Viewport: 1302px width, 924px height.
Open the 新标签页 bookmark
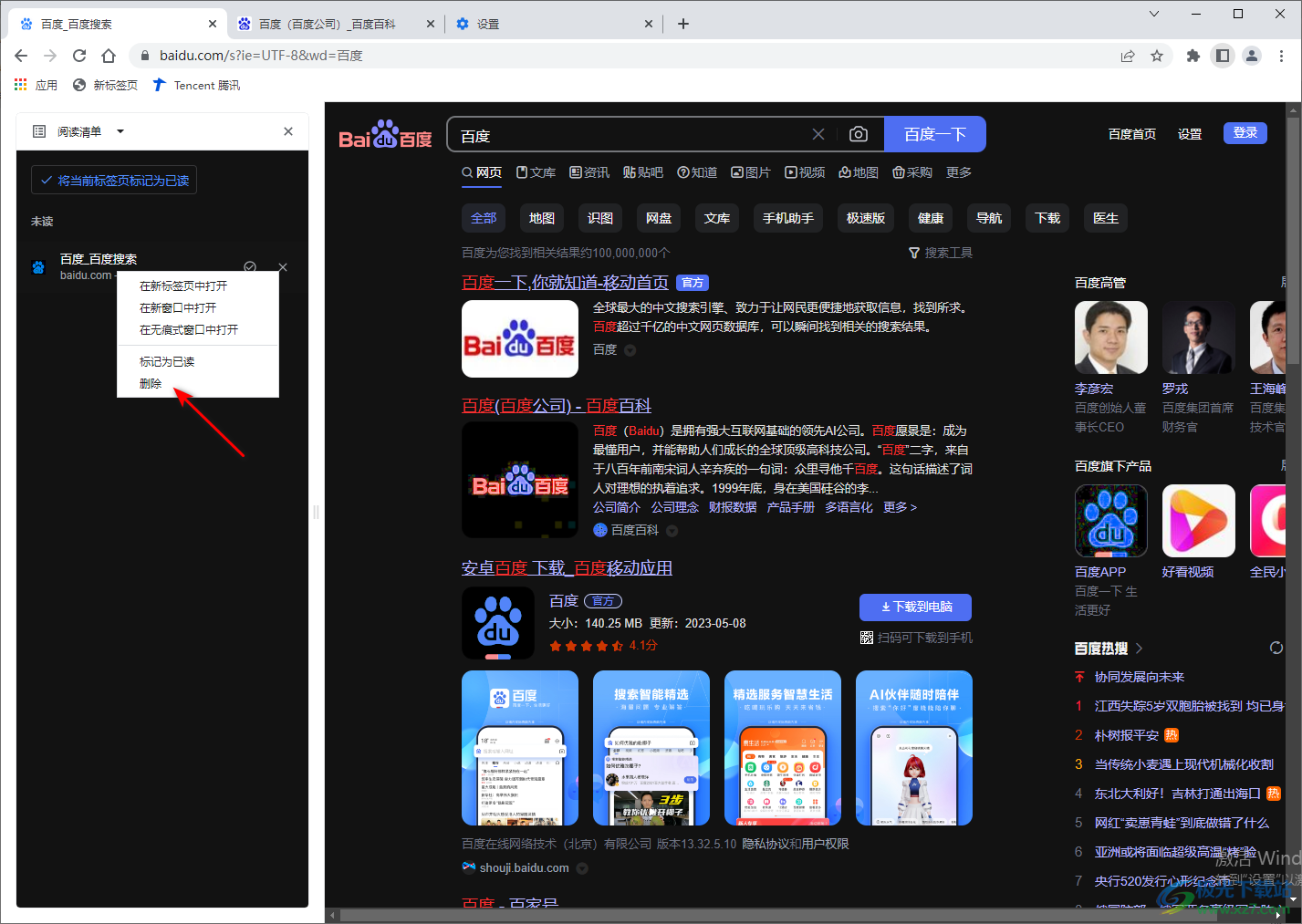105,85
